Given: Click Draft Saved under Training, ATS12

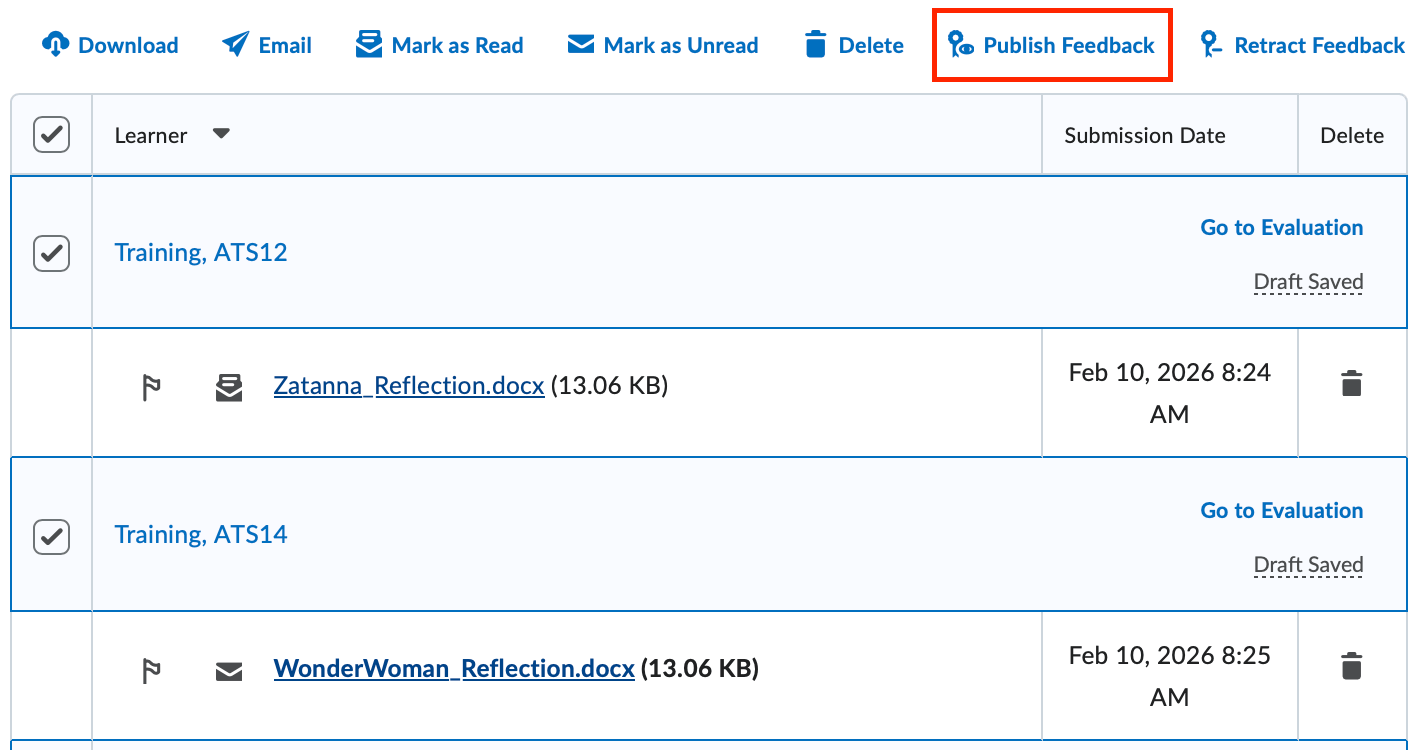Looking at the screenshot, I should coord(1308,282).
